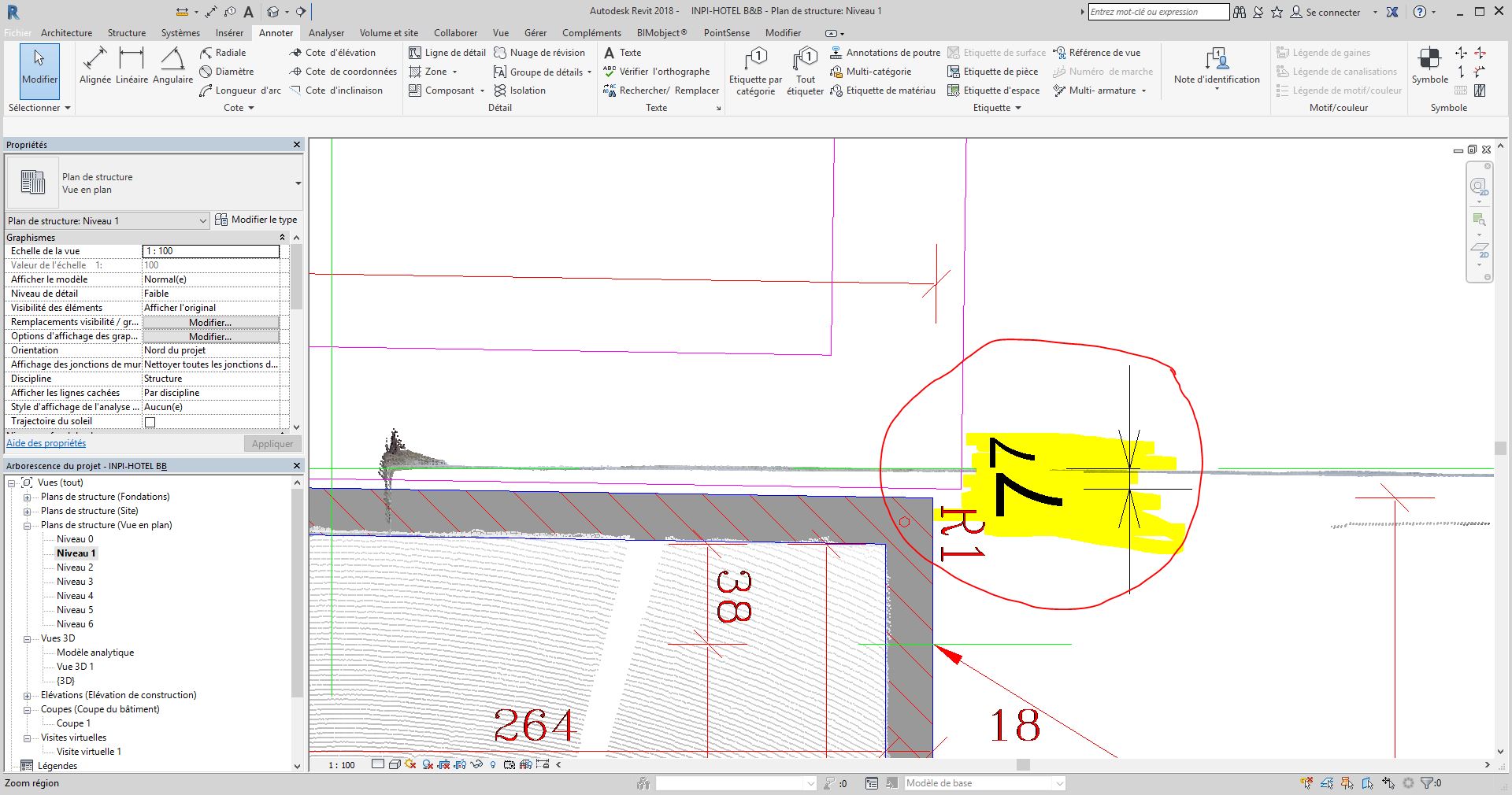
Task: Open the Gérer ribbon tab
Action: pos(535,33)
